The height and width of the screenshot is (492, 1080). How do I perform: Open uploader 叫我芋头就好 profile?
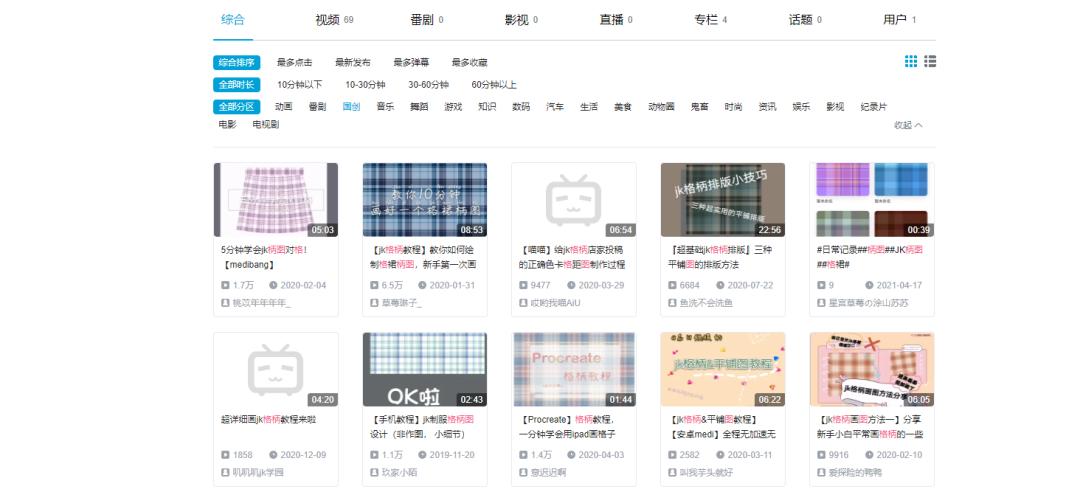(706, 472)
